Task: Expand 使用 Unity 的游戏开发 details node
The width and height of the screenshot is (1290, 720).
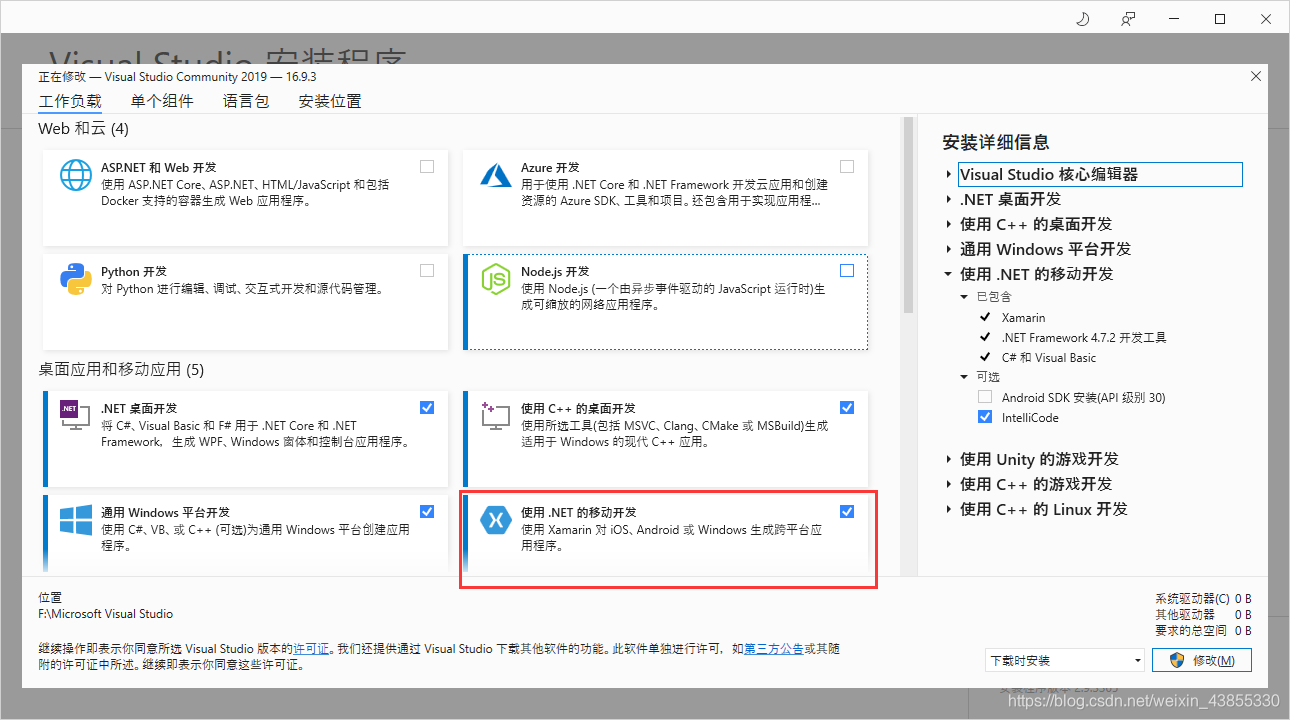Action: coord(948,459)
